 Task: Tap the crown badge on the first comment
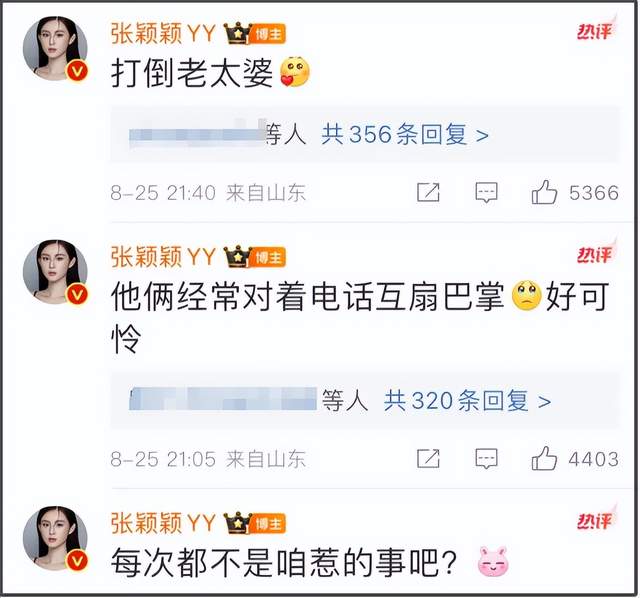[238, 33]
